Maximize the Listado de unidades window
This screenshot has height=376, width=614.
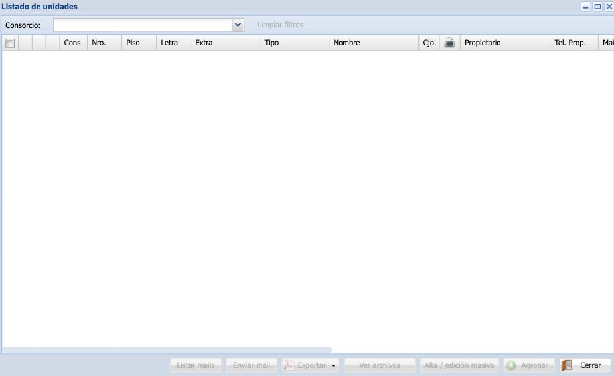[598, 6]
